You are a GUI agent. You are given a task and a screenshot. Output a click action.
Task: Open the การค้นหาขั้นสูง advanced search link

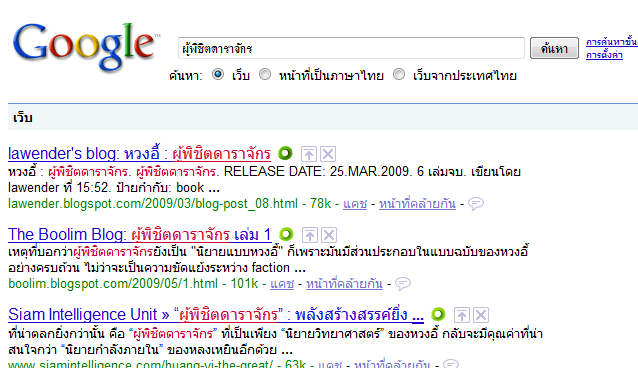(612, 42)
